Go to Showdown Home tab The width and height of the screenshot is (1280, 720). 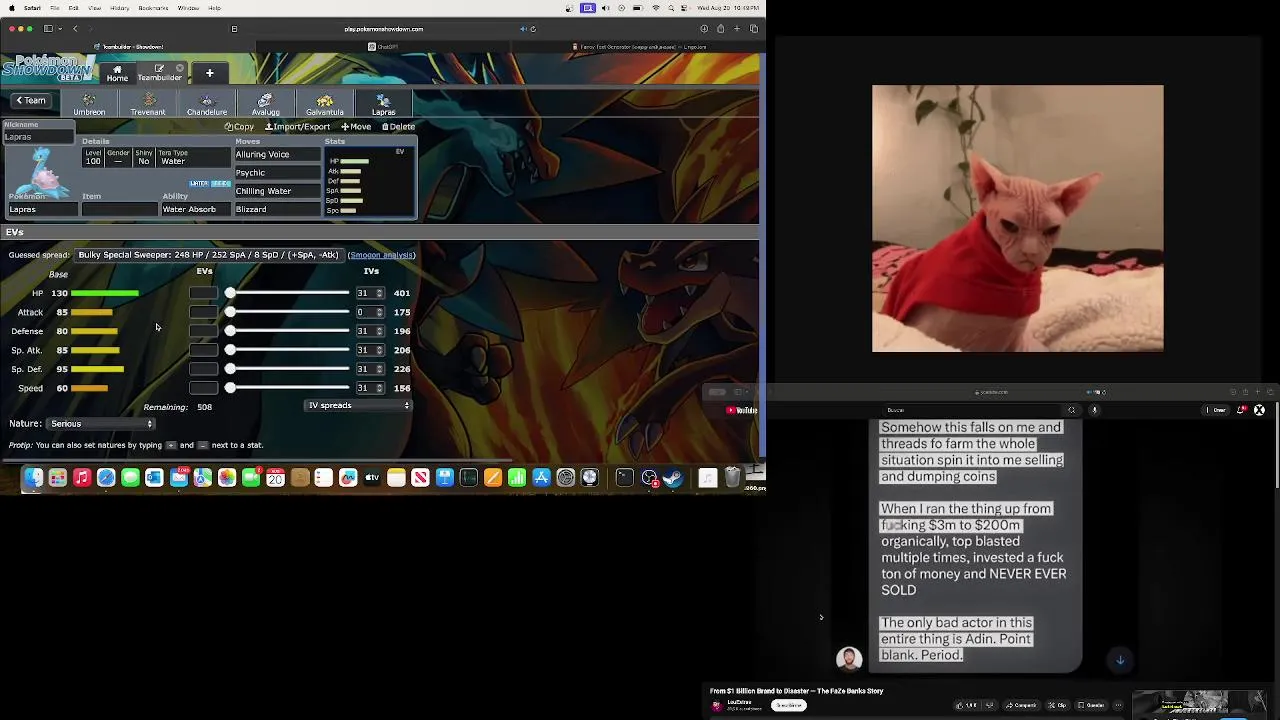(117, 73)
